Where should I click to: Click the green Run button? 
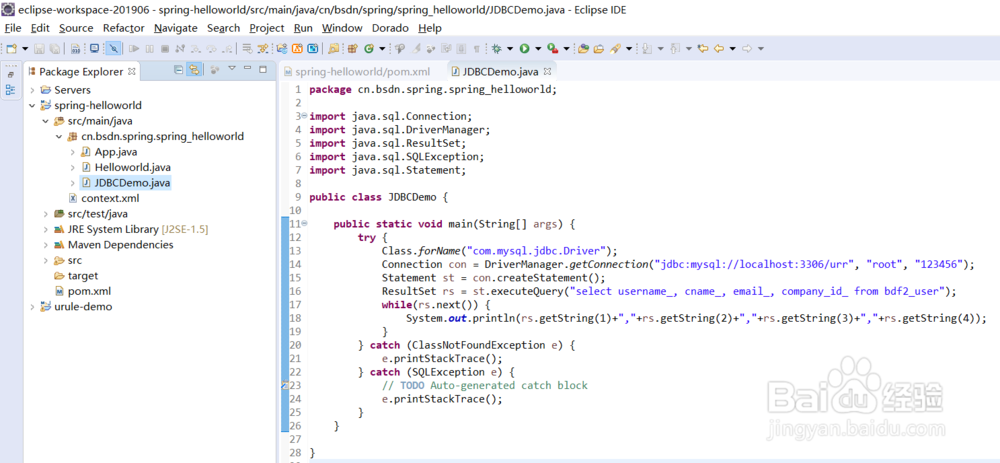524,48
